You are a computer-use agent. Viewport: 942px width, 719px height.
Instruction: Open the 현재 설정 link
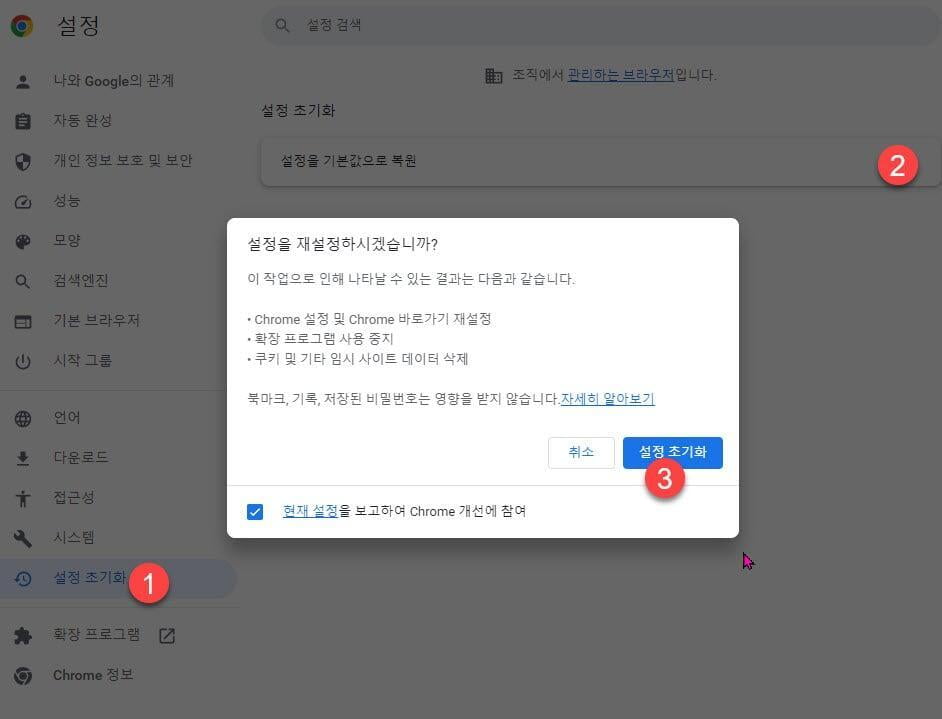[310, 511]
